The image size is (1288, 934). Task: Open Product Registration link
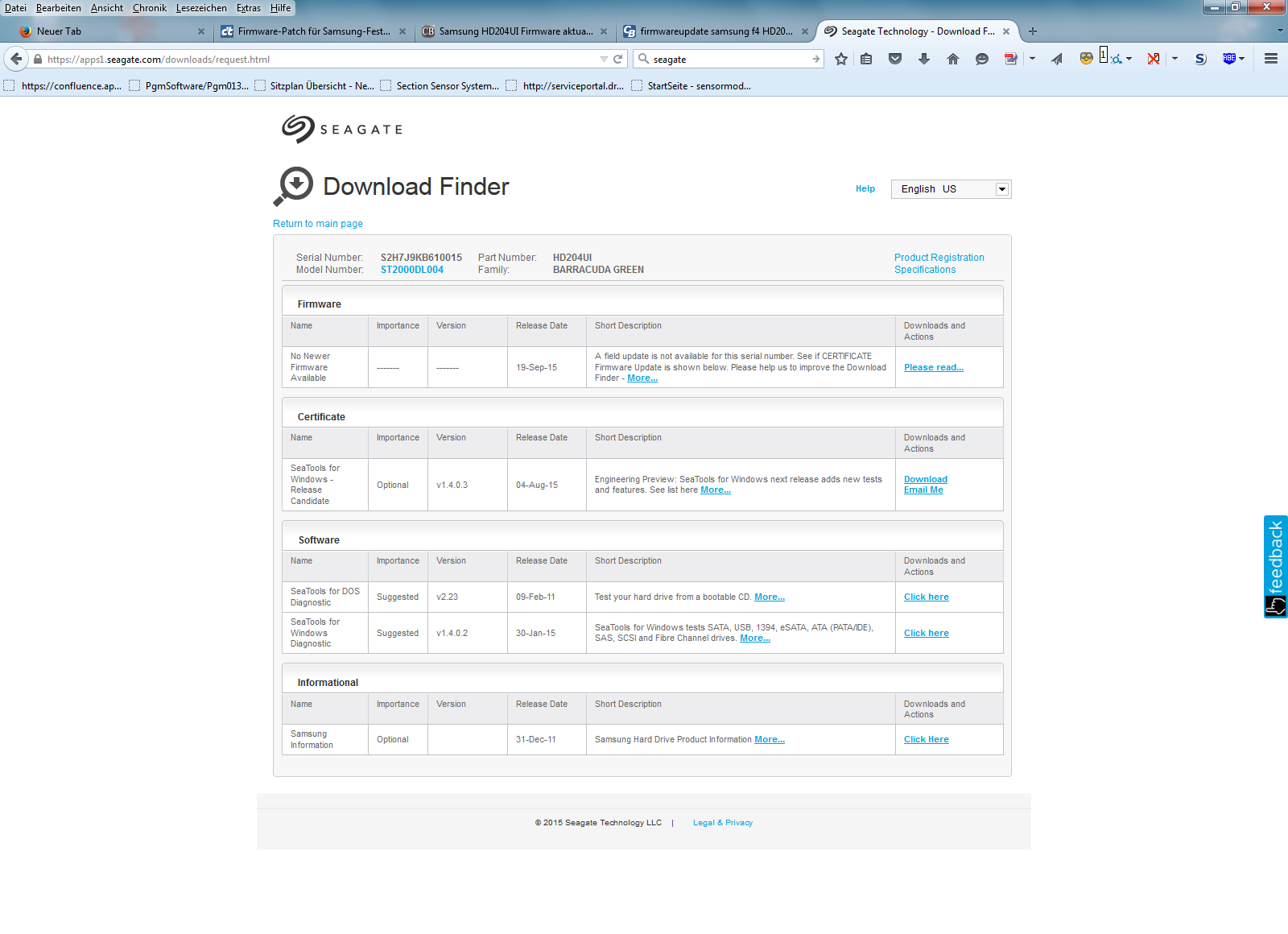pyautogui.click(x=939, y=258)
